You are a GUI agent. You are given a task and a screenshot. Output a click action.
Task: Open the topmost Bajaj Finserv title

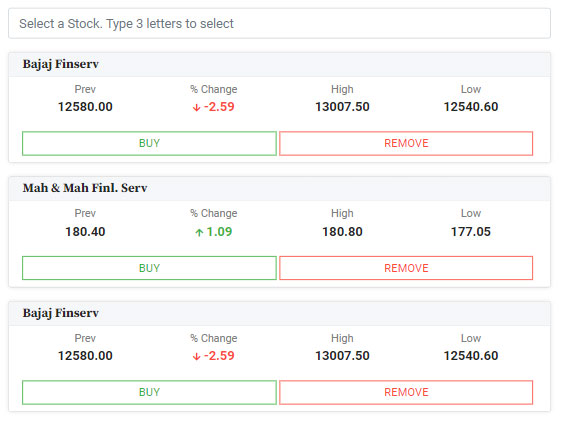[61, 64]
